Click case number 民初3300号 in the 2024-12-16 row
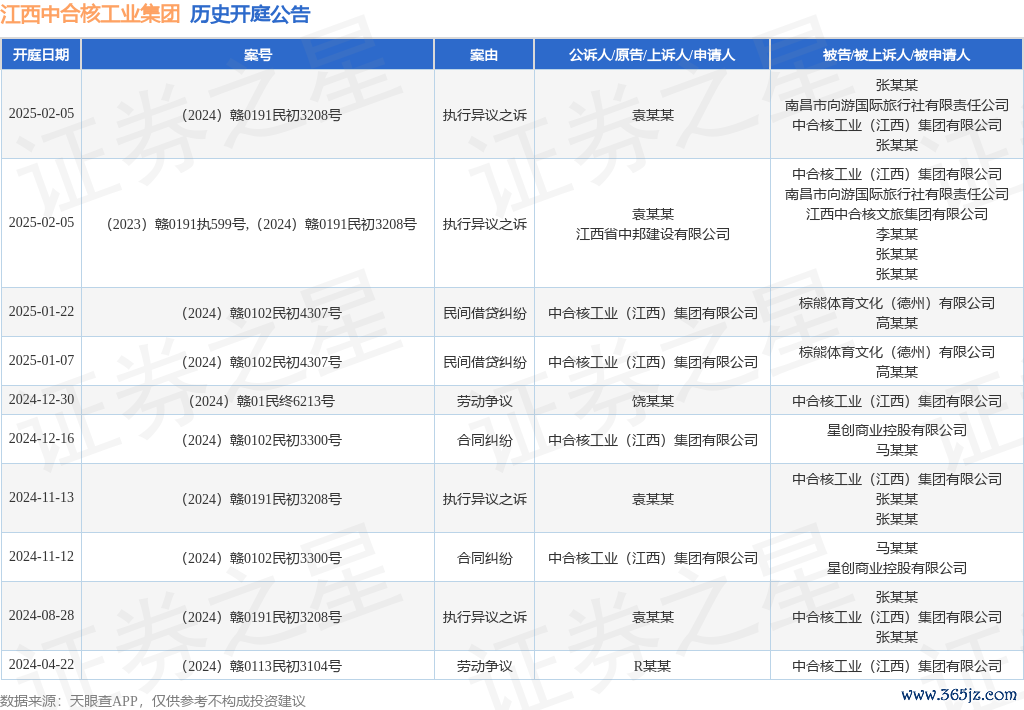Screen dimensions: 1024x710 pos(261,440)
